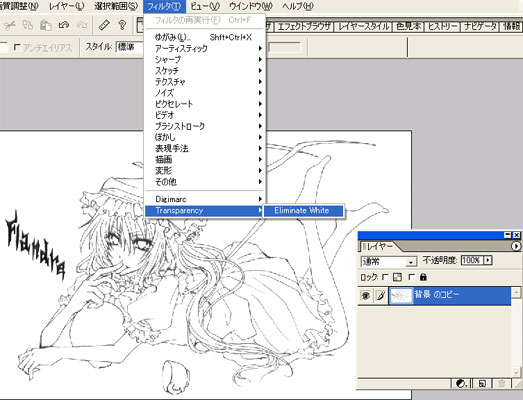This screenshot has height=400, width=523.
Task: Select the レイヤー tab in the Layers panel
Action: click(380, 247)
